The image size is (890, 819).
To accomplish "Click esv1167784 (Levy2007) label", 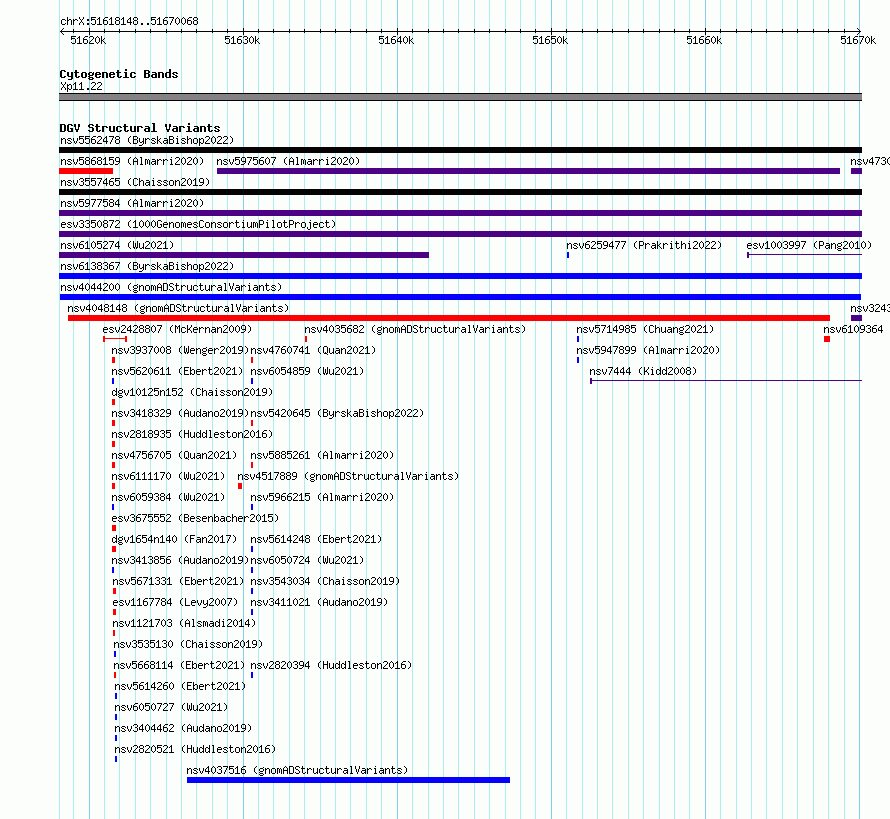I will (x=175, y=602).
